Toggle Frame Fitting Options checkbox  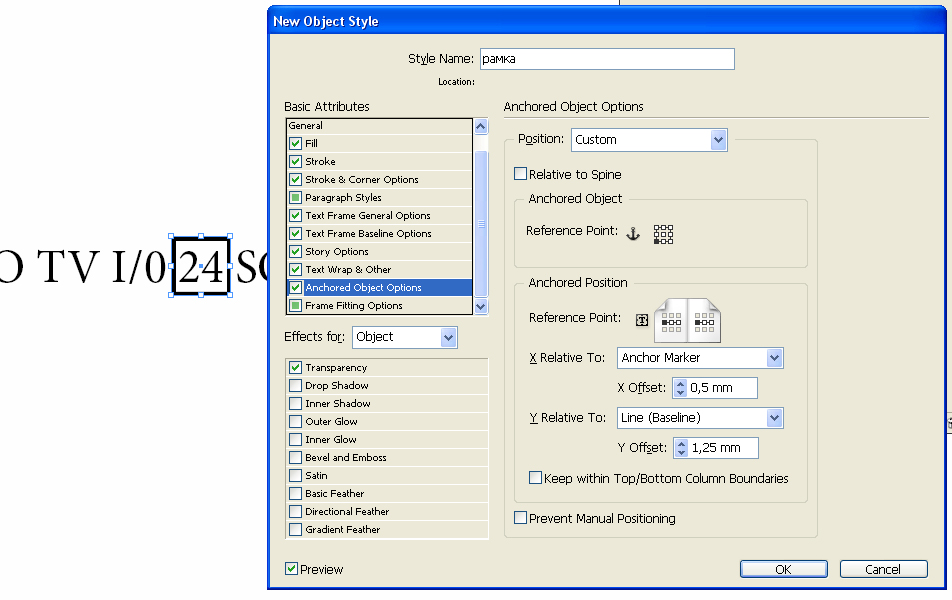pos(296,305)
